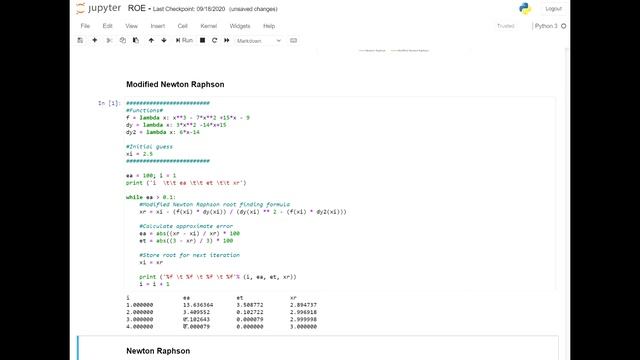This screenshot has height=360, width=640.
Task: Click the line defining dy2 lambda
Action: click(x=162, y=132)
